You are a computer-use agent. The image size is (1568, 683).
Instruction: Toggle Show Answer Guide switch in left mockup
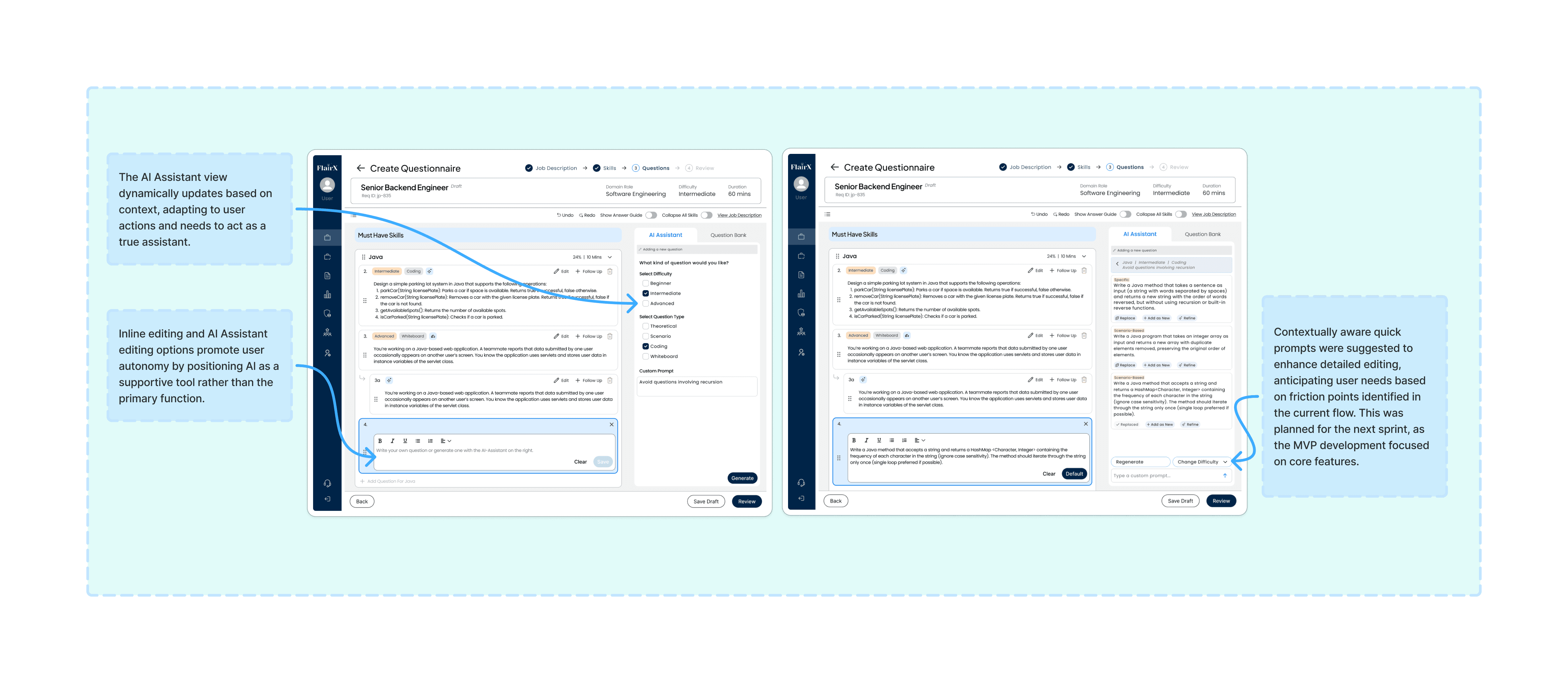pyautogui.click(x=651, y=215)
